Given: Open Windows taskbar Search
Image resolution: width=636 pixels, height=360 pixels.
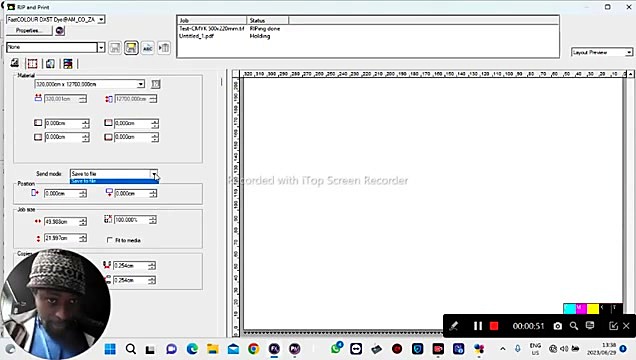Looking at the screenshot, I should tap(131, 349).
